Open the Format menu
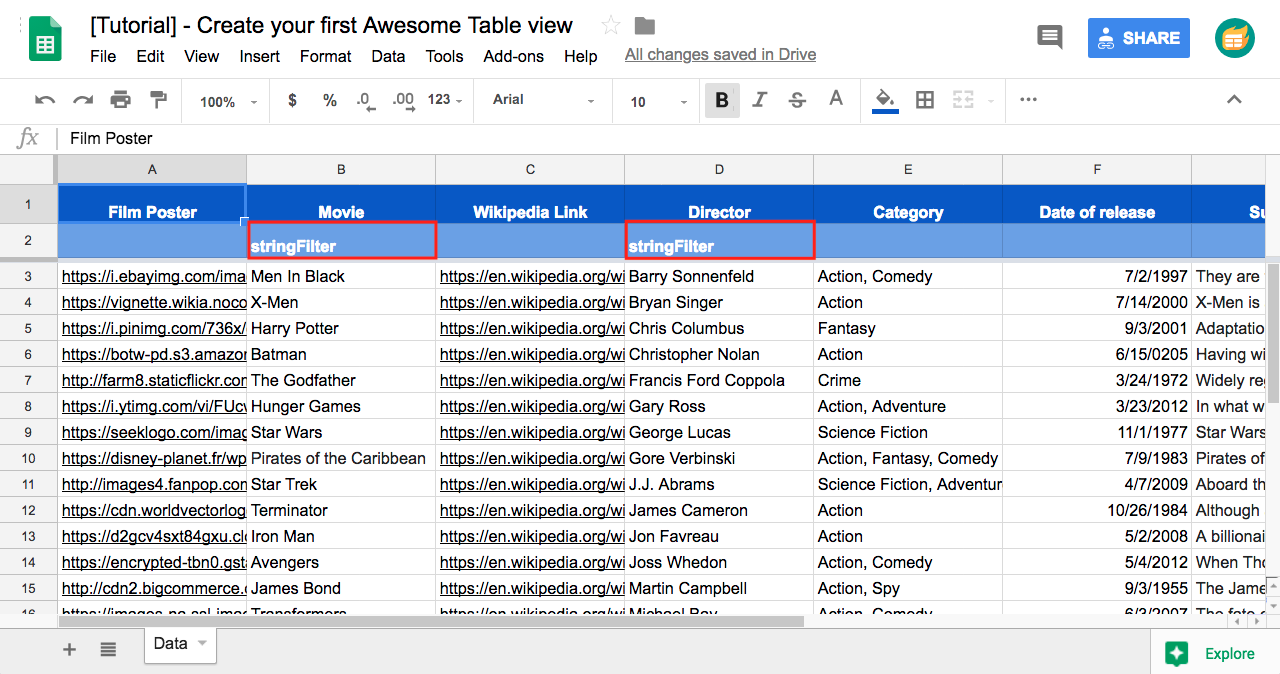Screen dimensions: 1280x674 coord(325,56)
